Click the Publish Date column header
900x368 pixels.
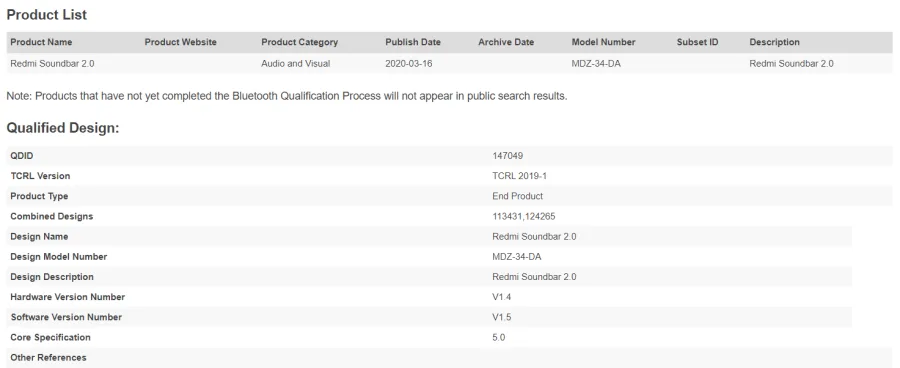[x=413, y=42]
